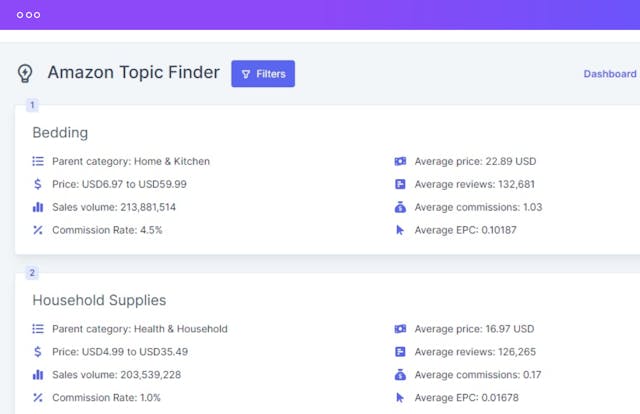This screenshot has width=640, height=414.
Task: Click rank badge number 1
Action: (x=32, y=105)
